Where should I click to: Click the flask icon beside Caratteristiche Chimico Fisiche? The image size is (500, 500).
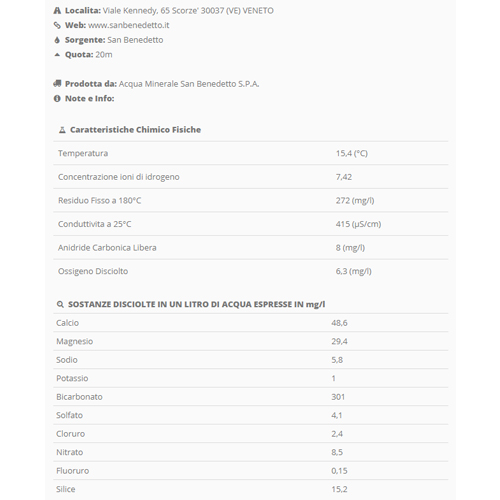62,130
